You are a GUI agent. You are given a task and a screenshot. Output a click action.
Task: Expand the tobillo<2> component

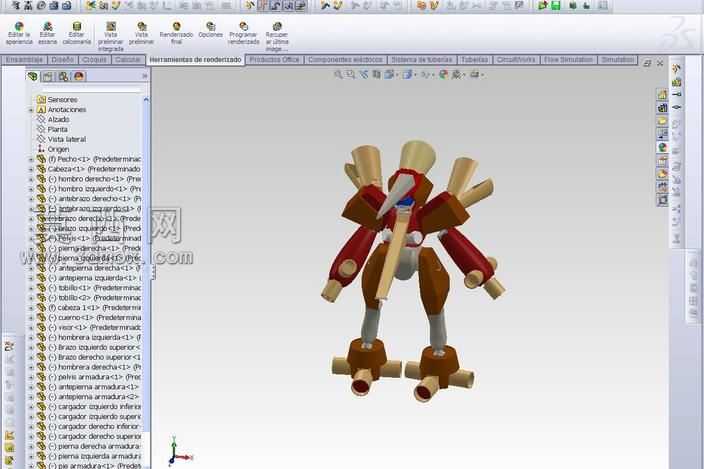(31, 298)
